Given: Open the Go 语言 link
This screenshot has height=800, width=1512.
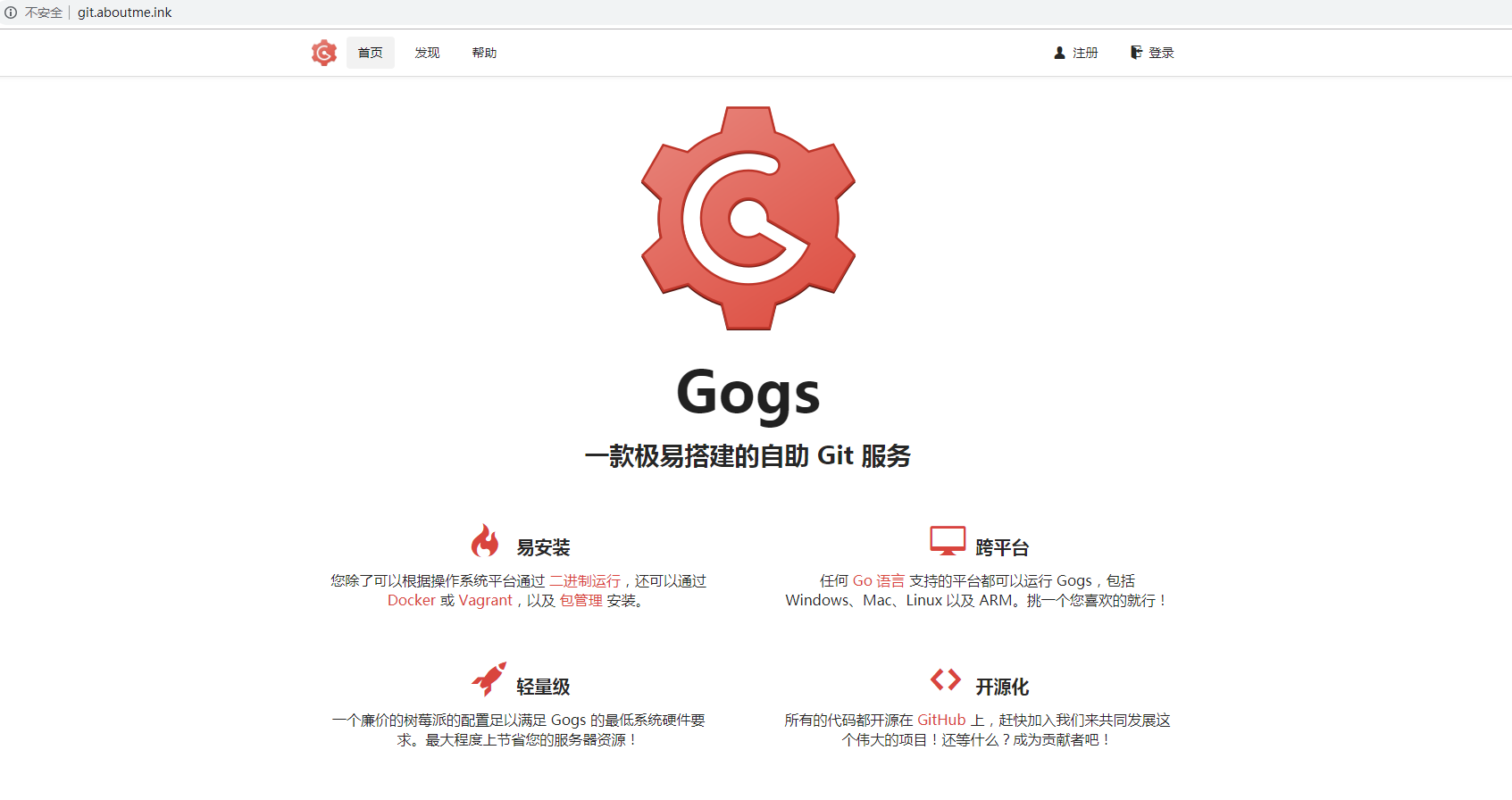Looking at the screenshot, I should [879, 580].
